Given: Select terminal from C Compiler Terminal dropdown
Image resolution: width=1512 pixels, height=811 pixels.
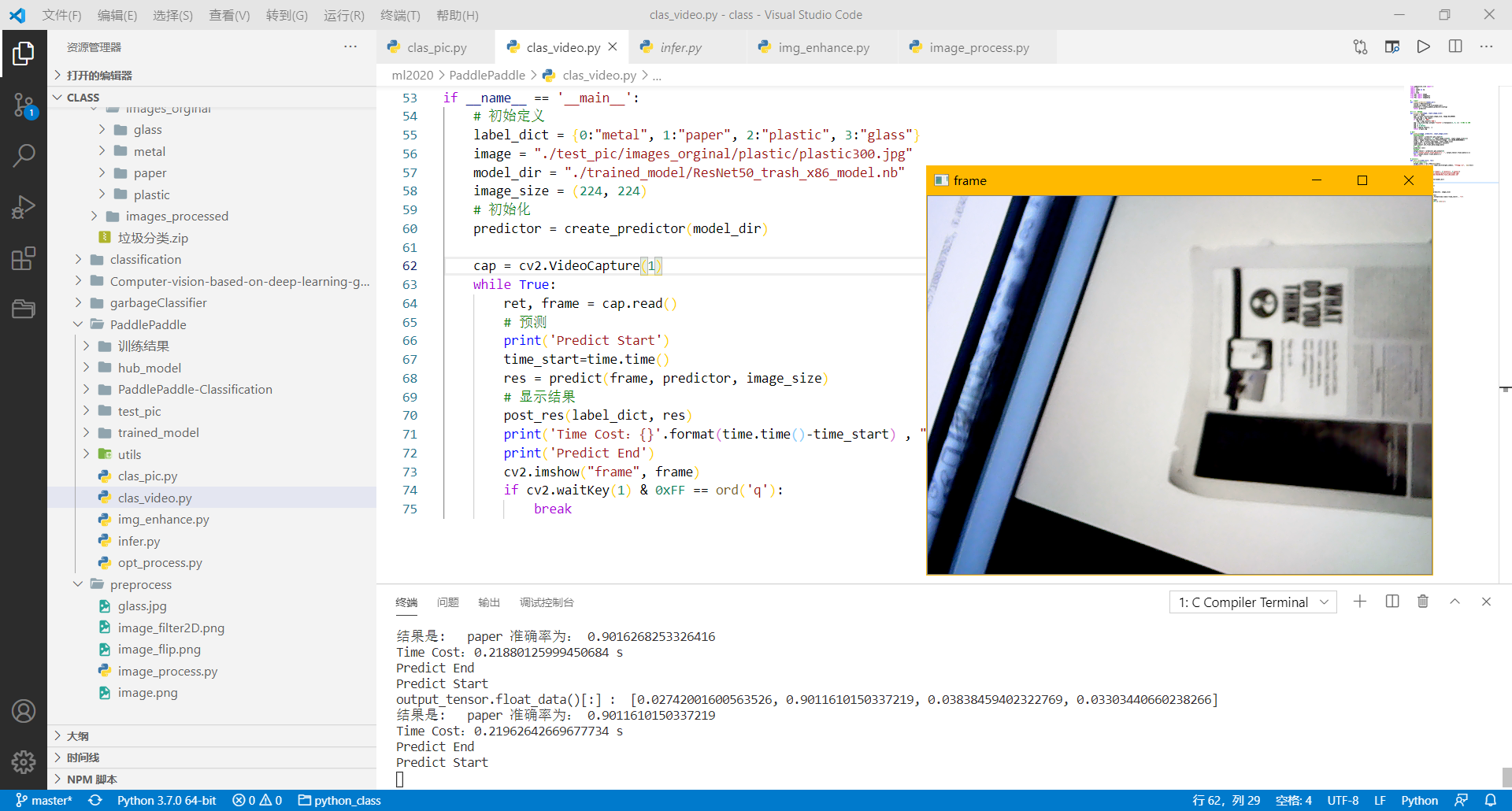Looking at the screenshot, I should coord(1253,602).
